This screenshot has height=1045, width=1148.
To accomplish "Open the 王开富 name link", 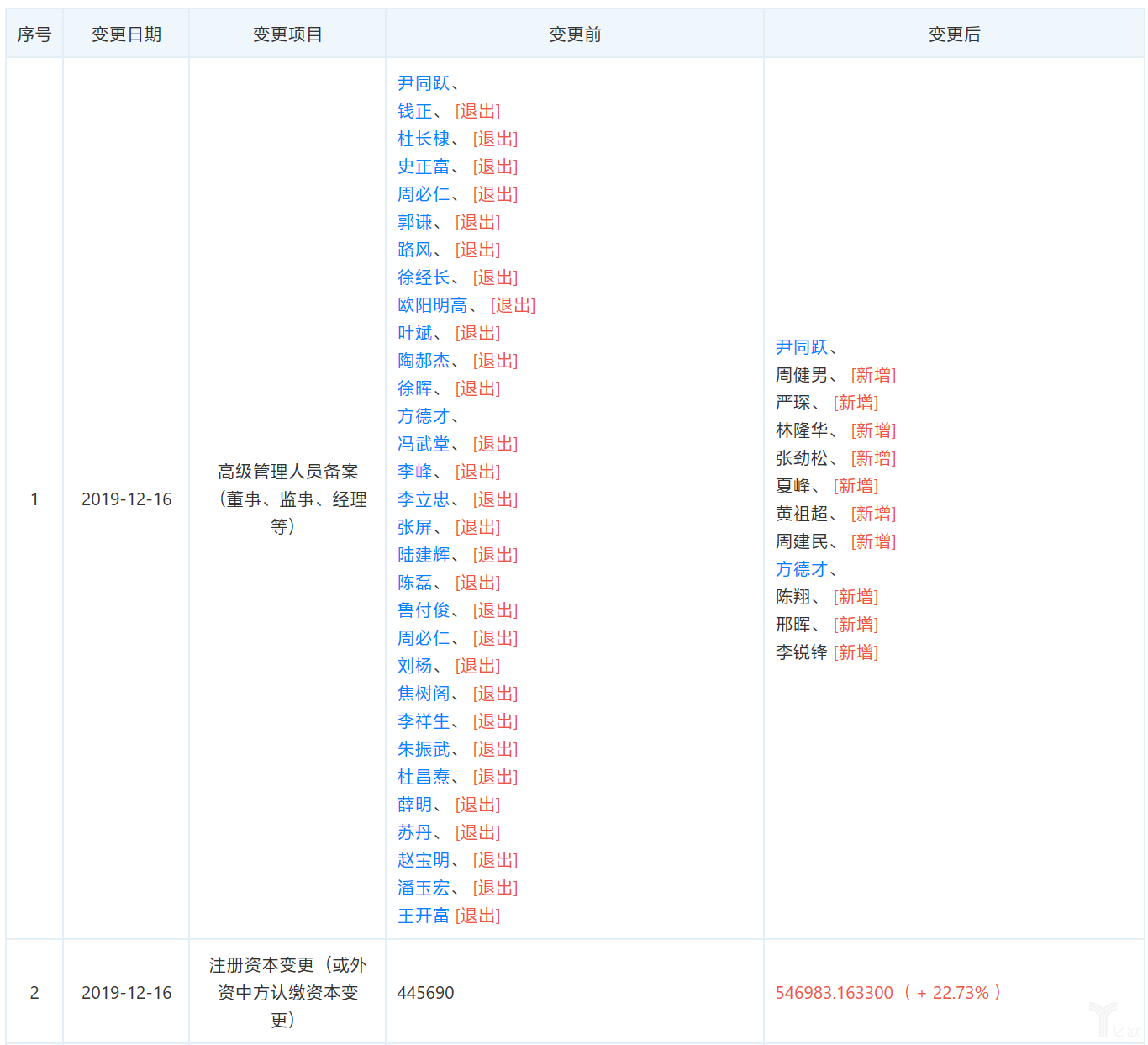I will tap(424, 916).
